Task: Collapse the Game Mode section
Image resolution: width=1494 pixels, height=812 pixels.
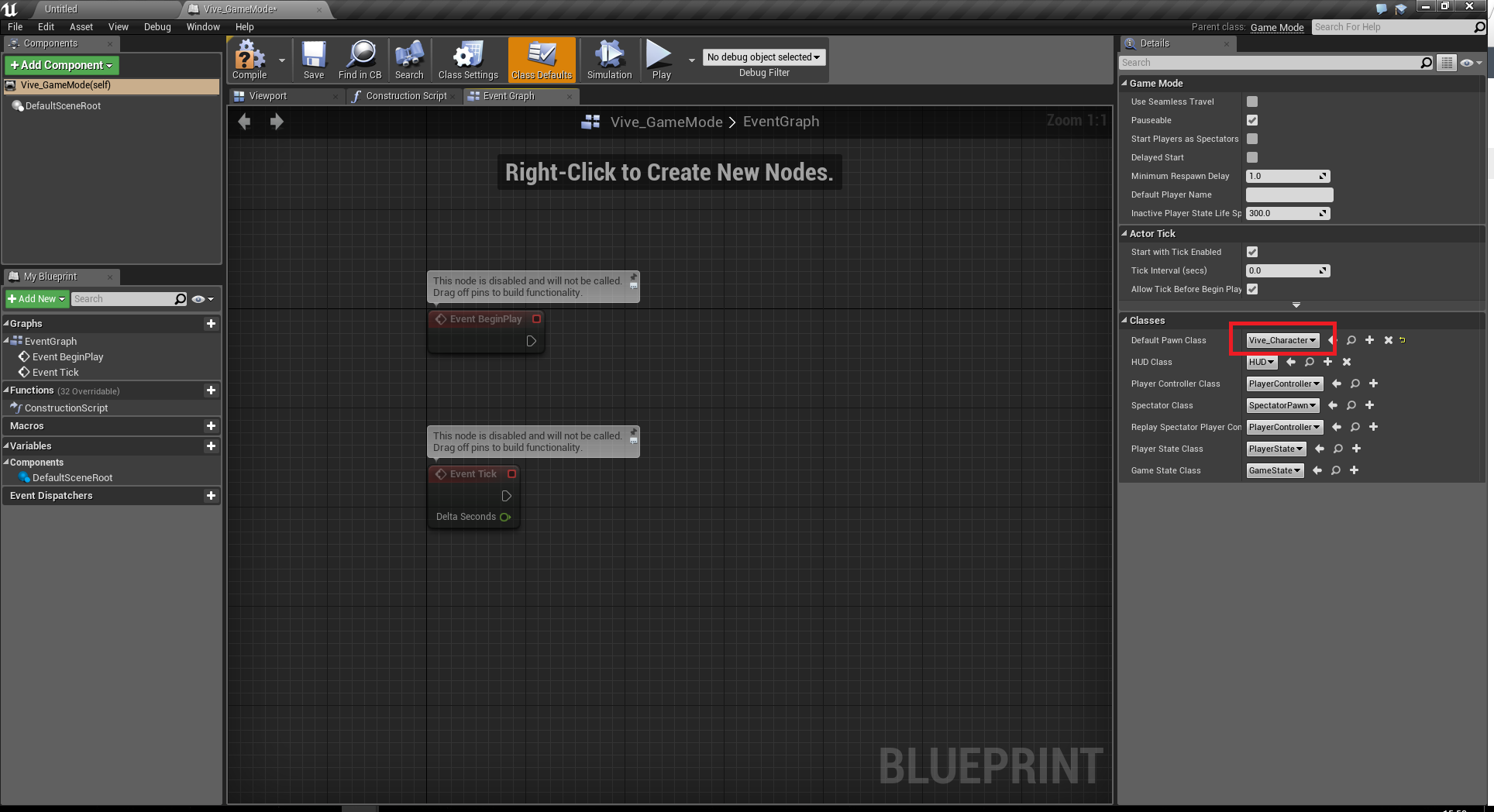Action: click(1124, 83)
